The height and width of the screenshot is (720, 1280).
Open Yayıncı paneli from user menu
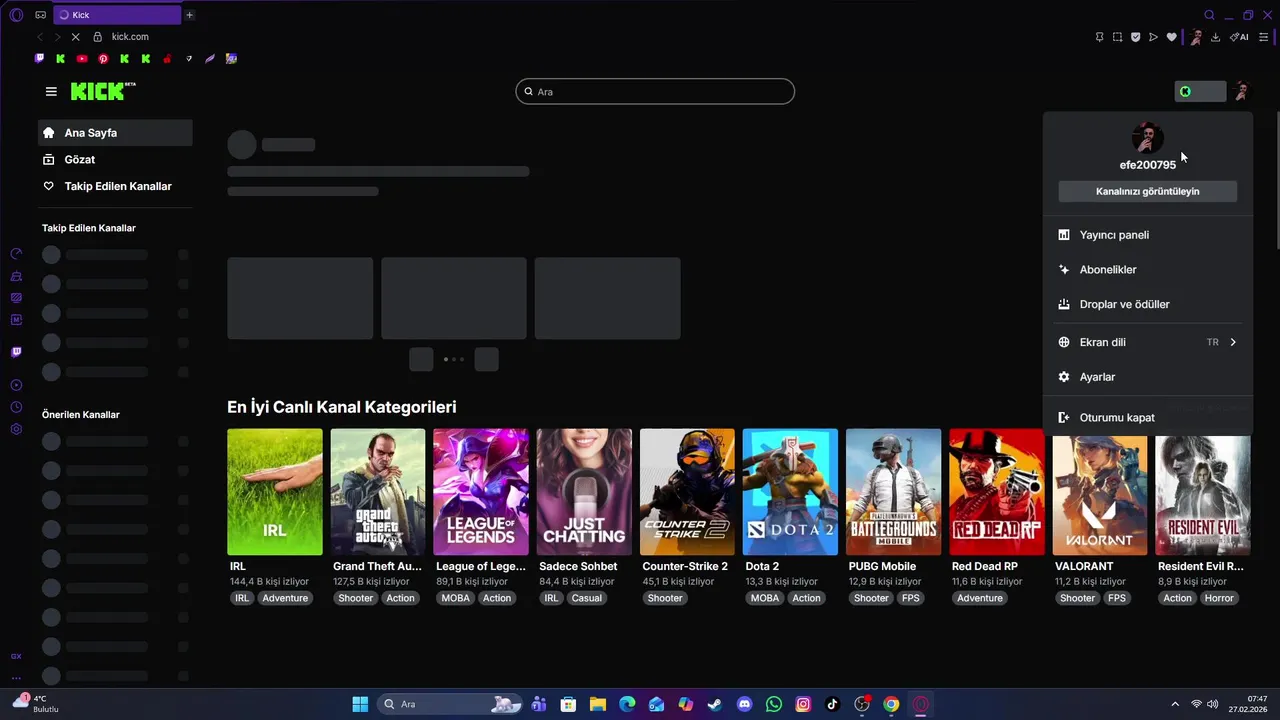[x=1147, y=235]
